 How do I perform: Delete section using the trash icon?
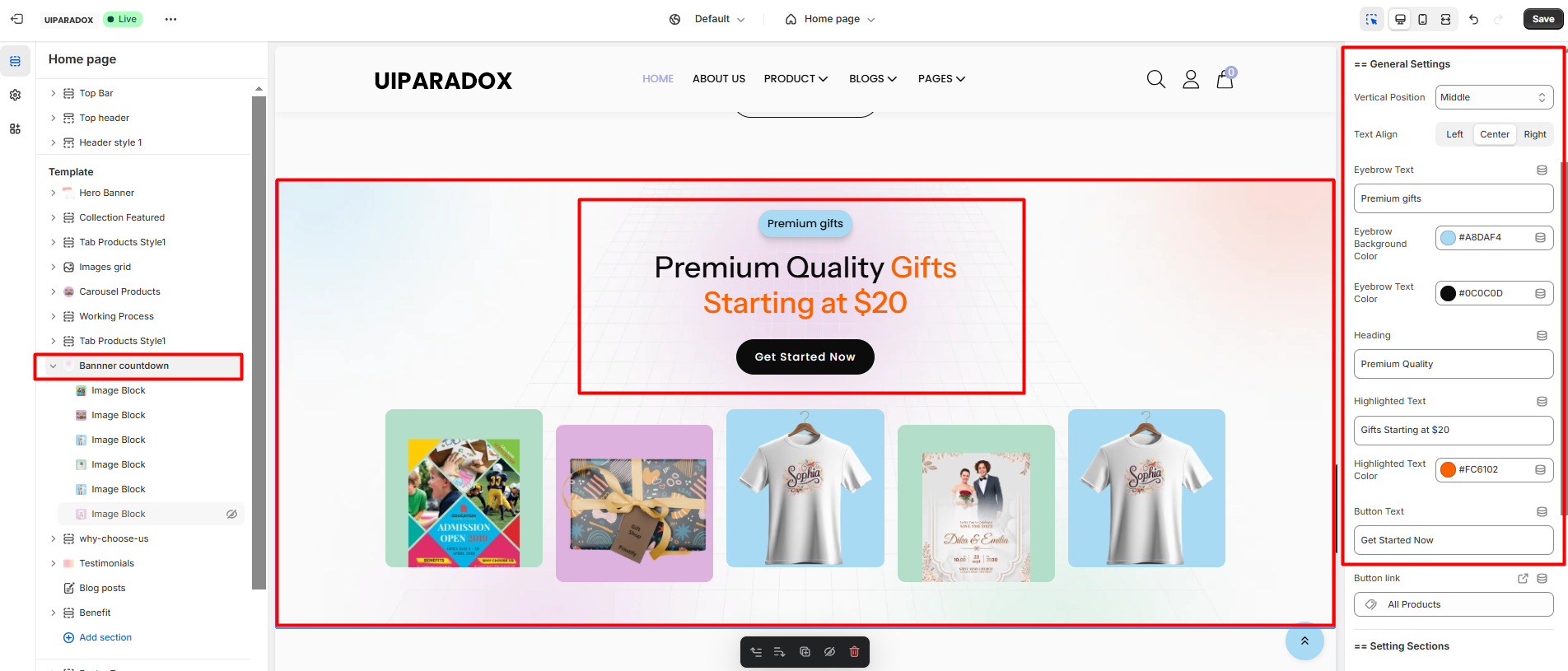click(x=854, y=652)
